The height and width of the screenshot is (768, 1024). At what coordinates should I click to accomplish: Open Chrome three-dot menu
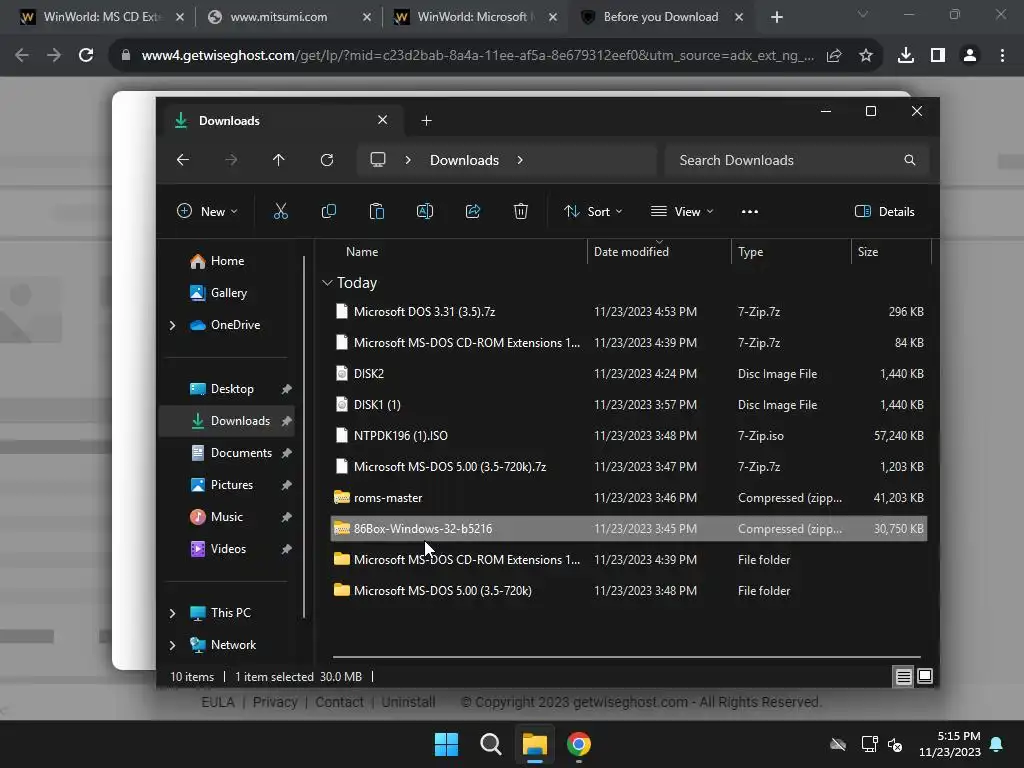point(1002,56)
